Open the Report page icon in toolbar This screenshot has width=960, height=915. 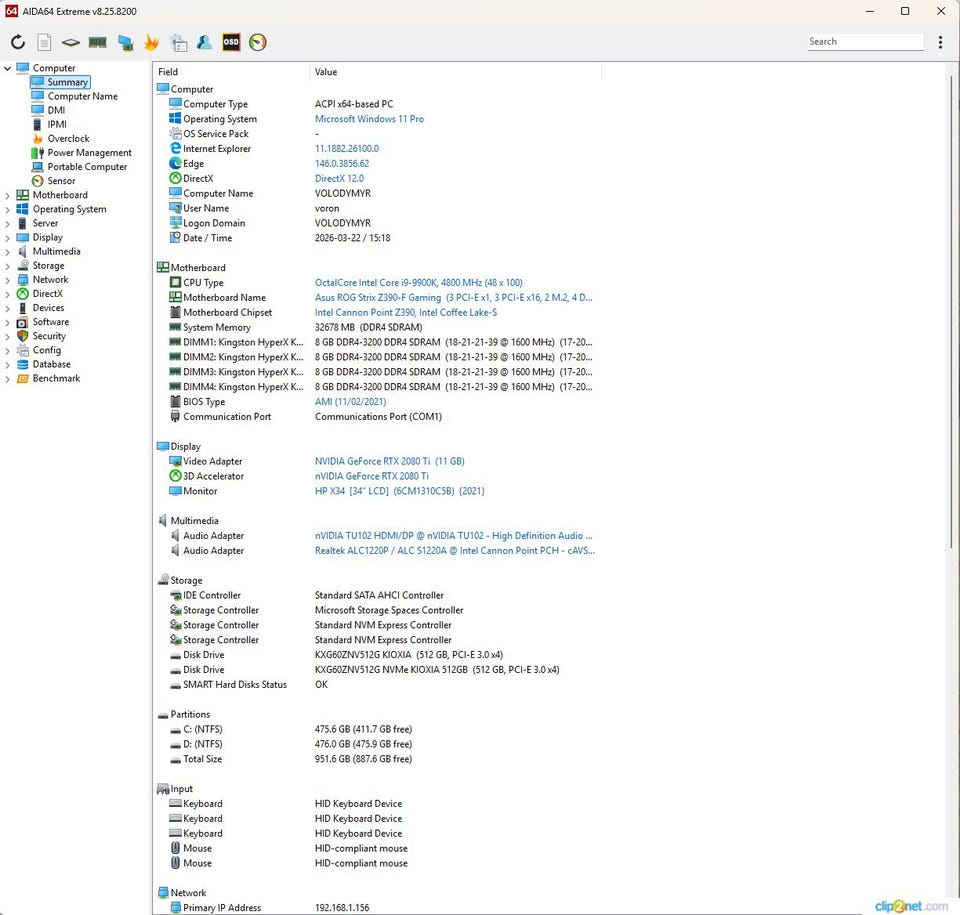pos(44,42)
